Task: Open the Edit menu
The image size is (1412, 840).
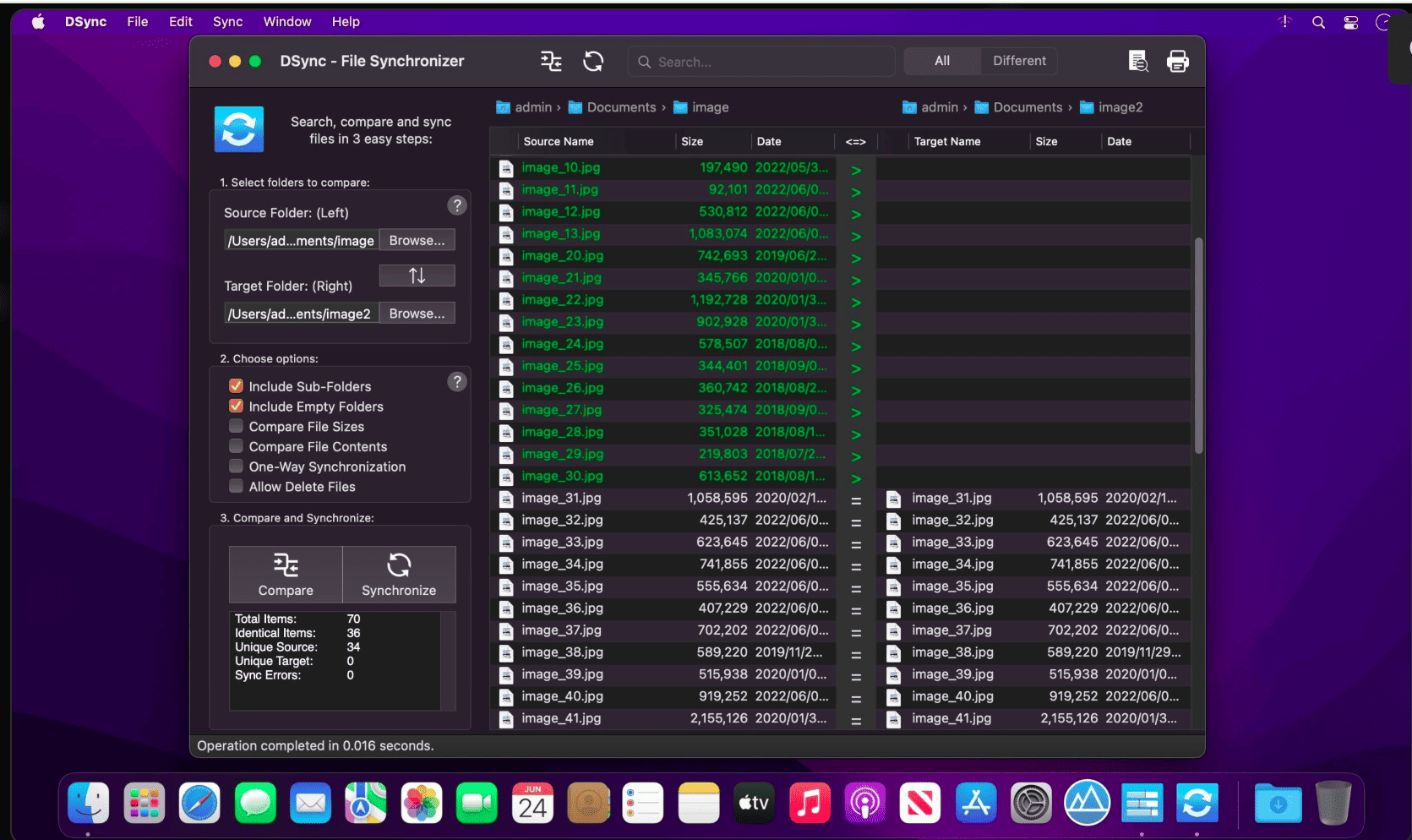Action: click(x=181, y=22)
